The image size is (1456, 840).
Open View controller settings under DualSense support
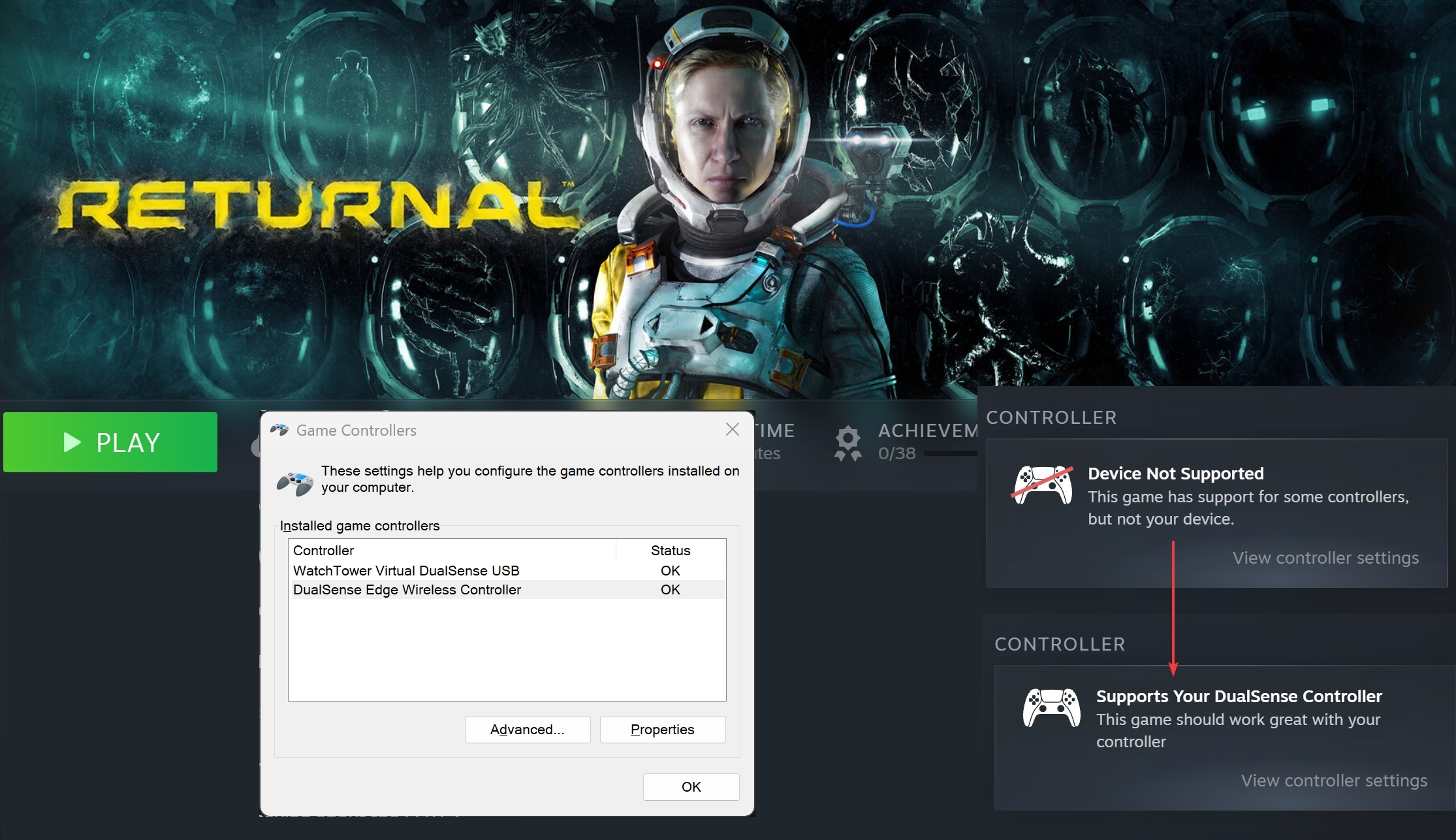pyautogui.click(x=1334, y=781)
